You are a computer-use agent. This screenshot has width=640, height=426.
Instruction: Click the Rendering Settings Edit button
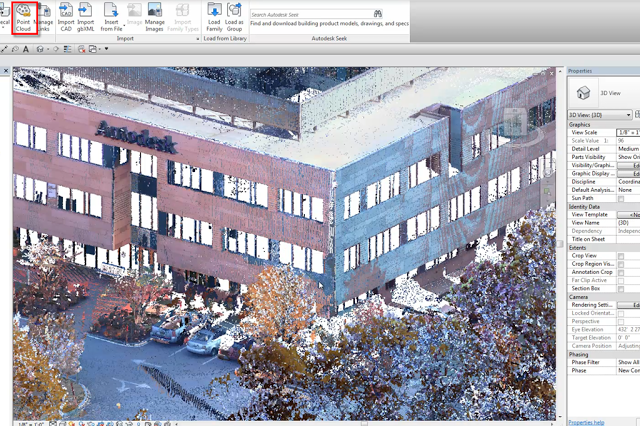coord(629,305)
